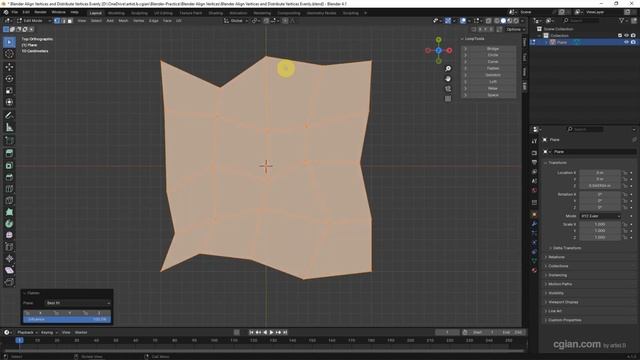
Task: Expand the Motion Paths panel
Action: 560,284
